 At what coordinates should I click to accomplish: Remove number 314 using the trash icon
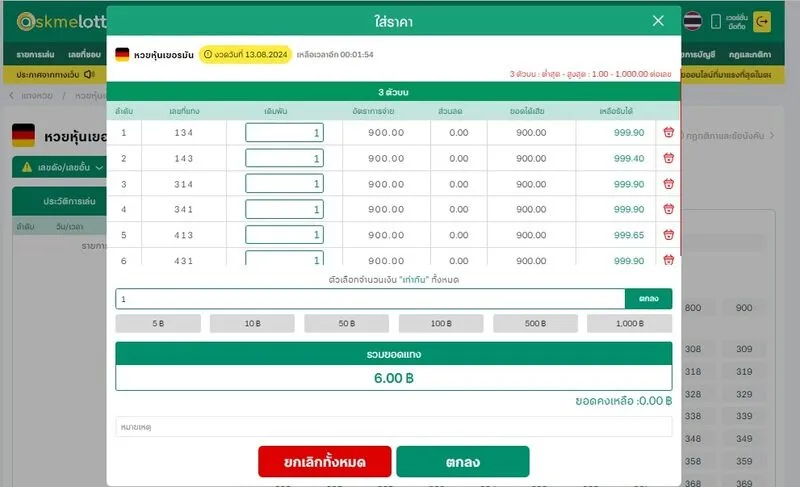point(668,184)
